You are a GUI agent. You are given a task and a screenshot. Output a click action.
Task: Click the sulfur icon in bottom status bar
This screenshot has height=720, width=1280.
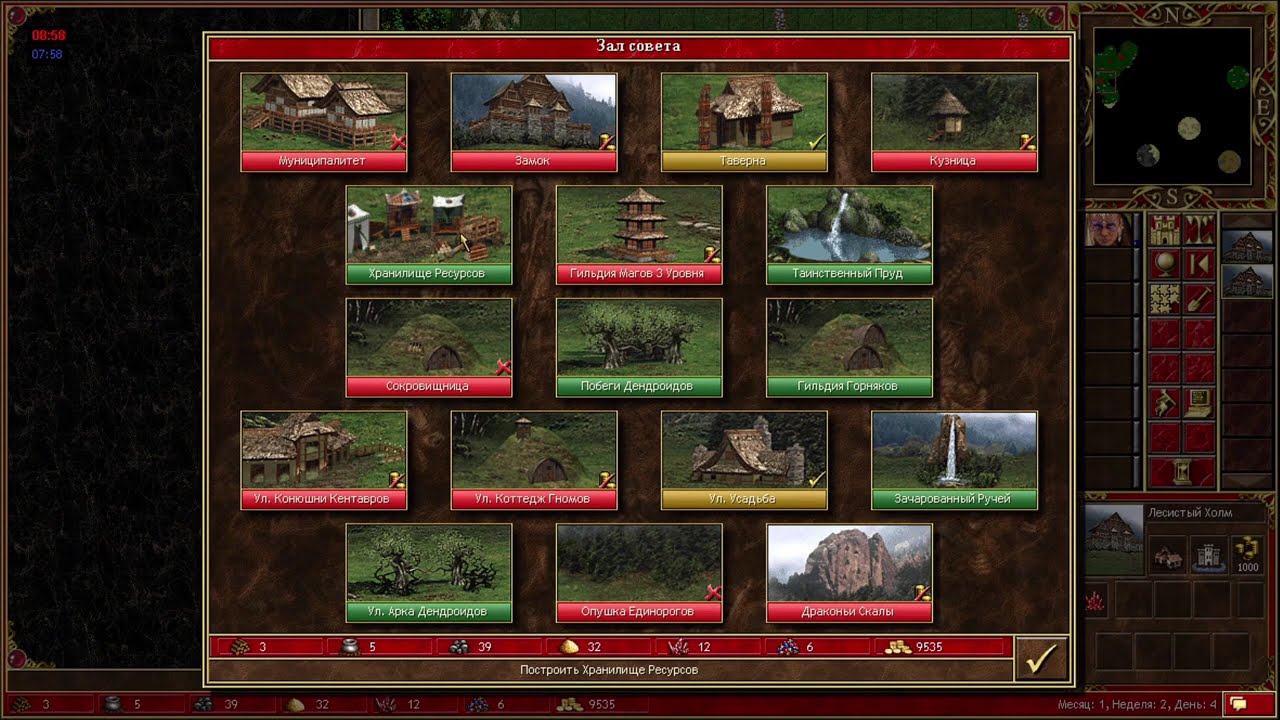[x=295, y=704]
